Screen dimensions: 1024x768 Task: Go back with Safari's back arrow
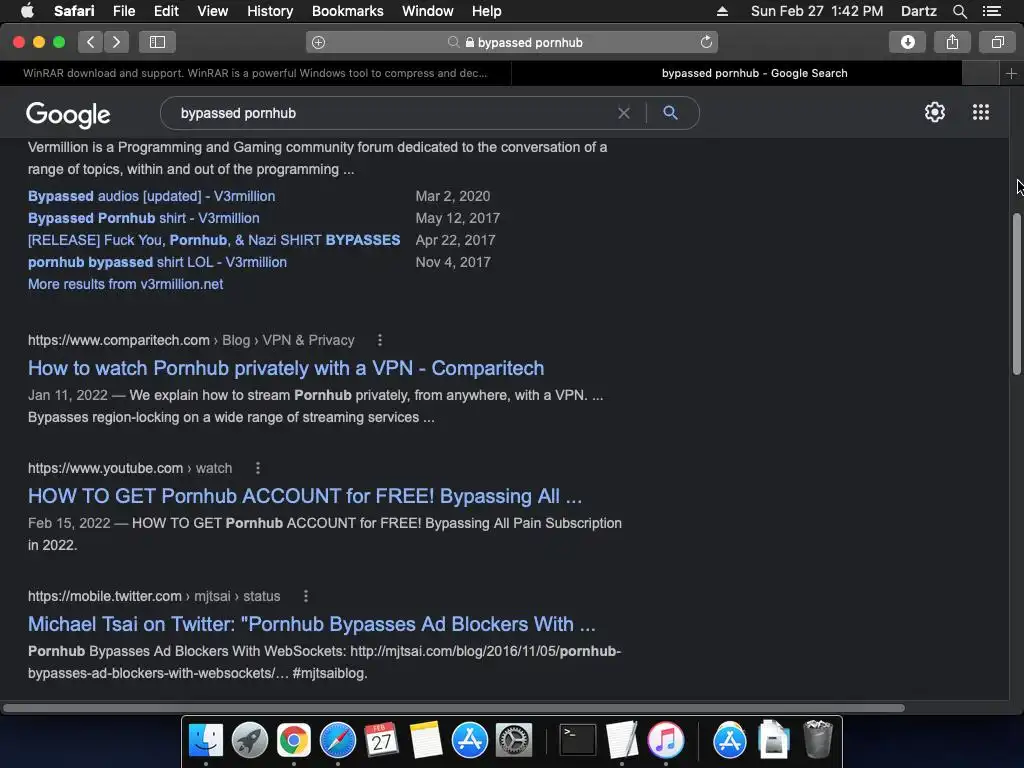91,42
